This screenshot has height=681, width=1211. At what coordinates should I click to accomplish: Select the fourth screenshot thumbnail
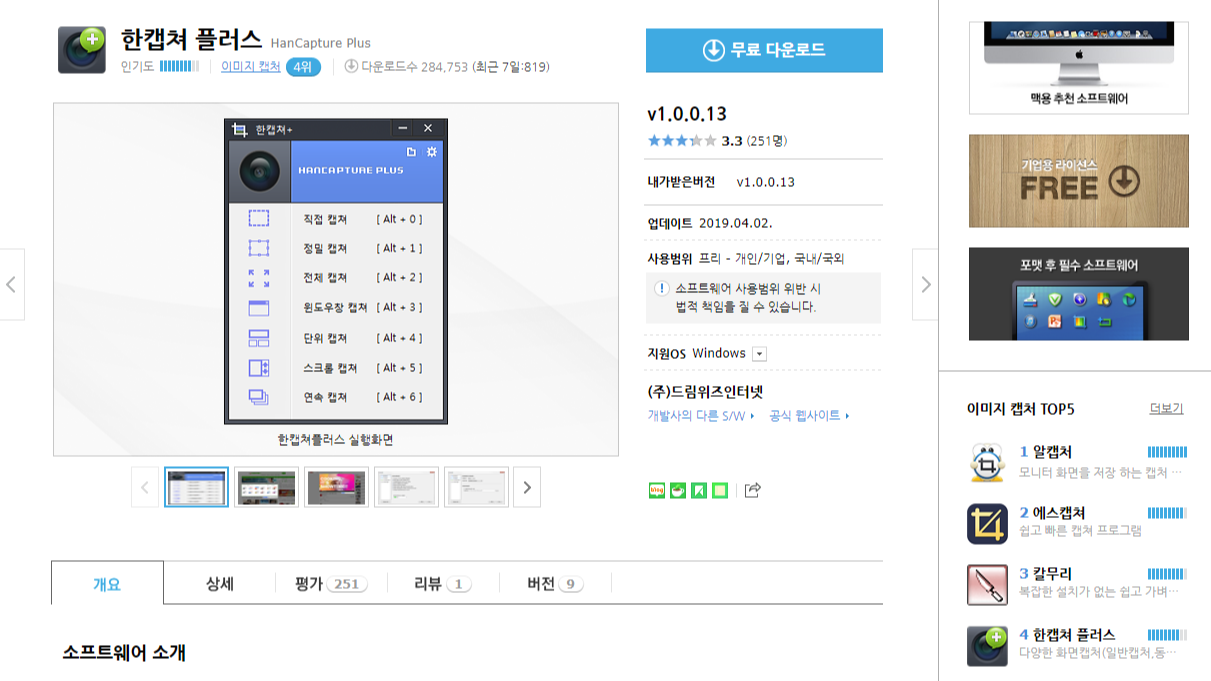(406, 487)
